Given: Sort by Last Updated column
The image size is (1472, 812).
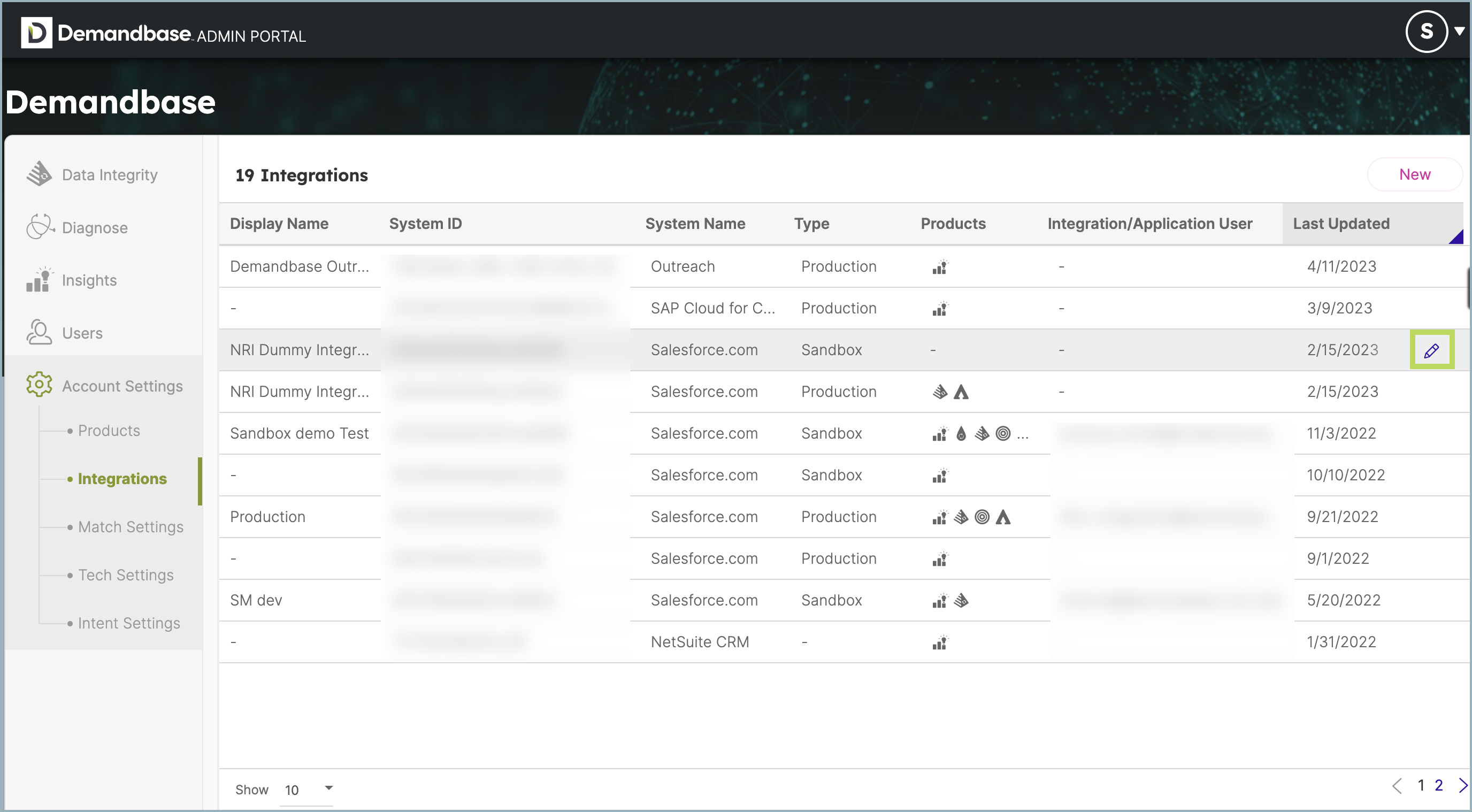Looking at the screenshot, I should click(x=1341, y=224).
